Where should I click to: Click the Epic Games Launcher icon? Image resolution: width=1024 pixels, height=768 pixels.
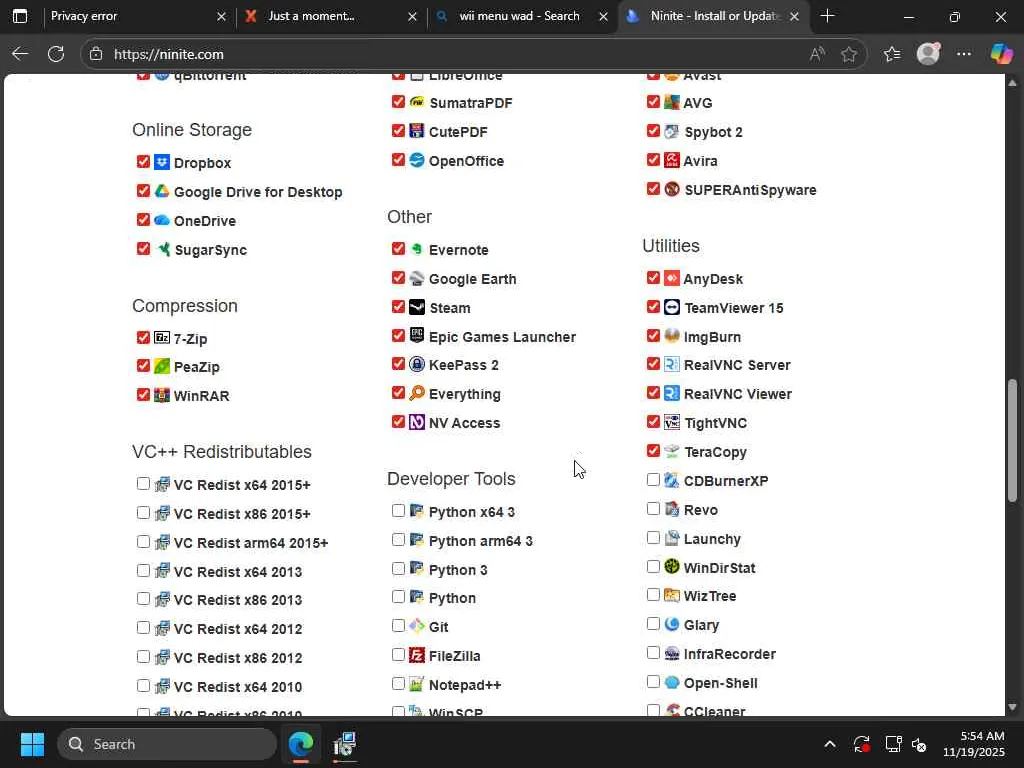(417, 336)
